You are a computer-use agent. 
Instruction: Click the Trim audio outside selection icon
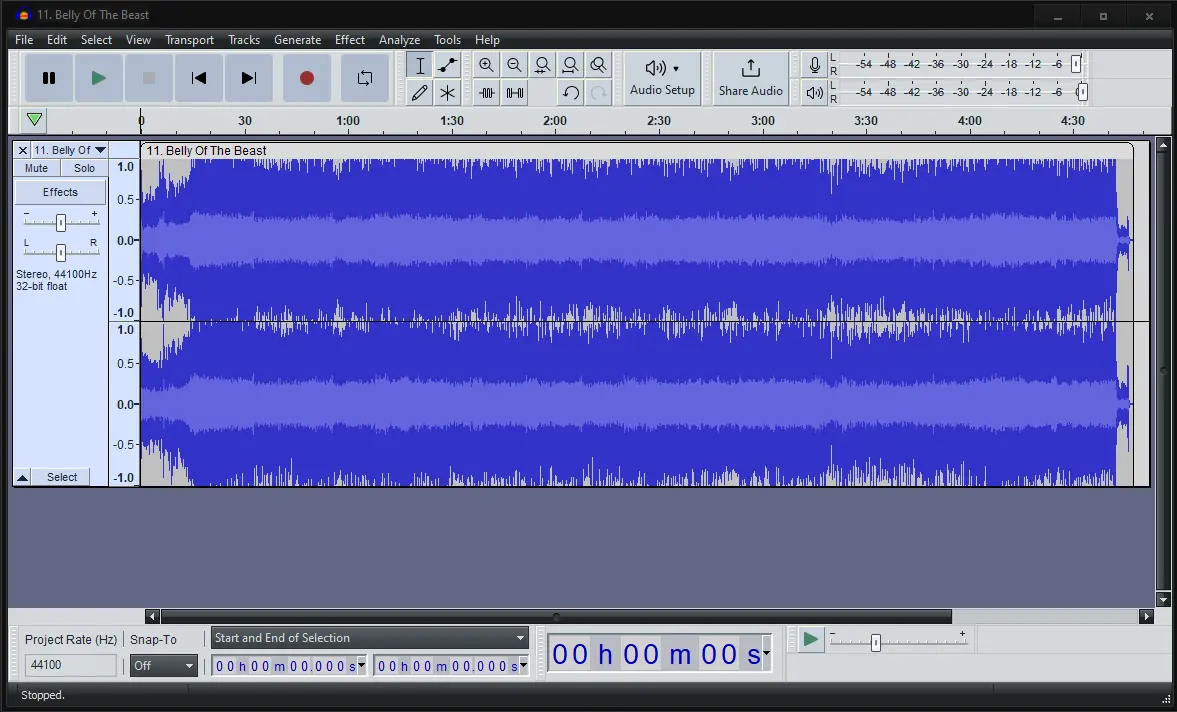[x=486, y=93]
